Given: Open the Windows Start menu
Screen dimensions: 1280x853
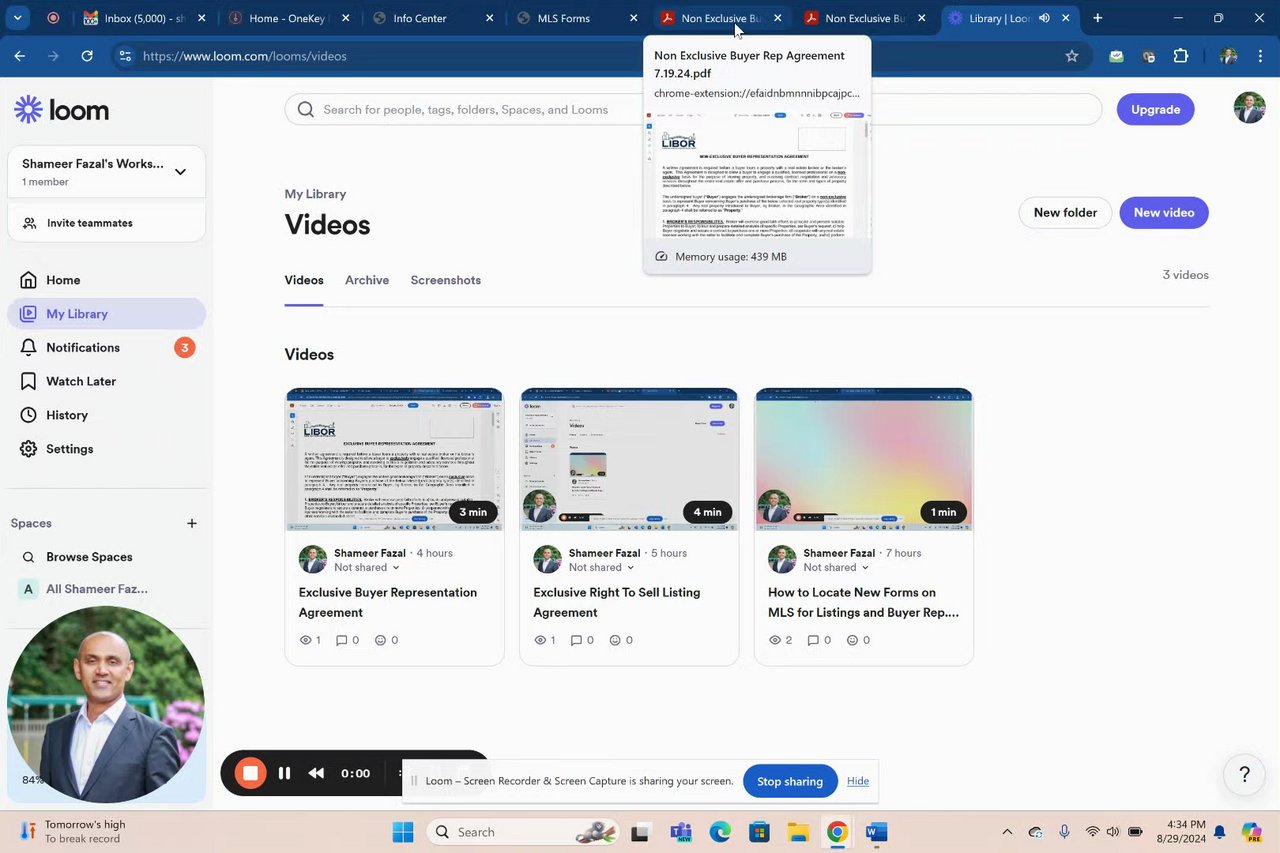Looking at the screenshot, I should pos(403,832).
